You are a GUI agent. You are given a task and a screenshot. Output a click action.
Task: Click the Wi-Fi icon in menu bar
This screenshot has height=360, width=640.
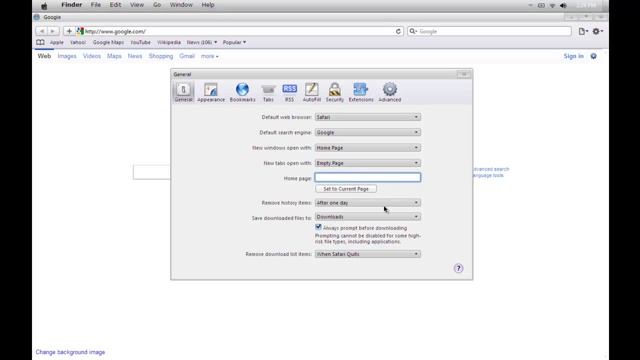(552, 6)
